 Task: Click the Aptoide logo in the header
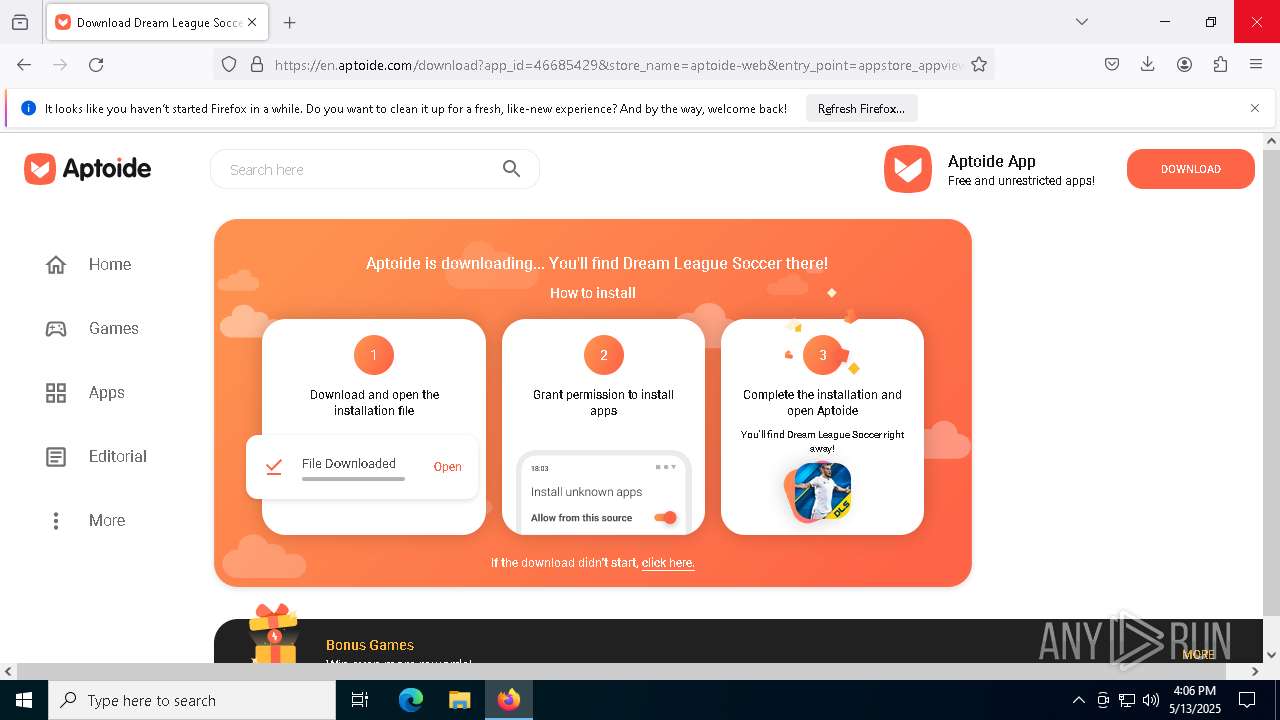click(88, 169)
